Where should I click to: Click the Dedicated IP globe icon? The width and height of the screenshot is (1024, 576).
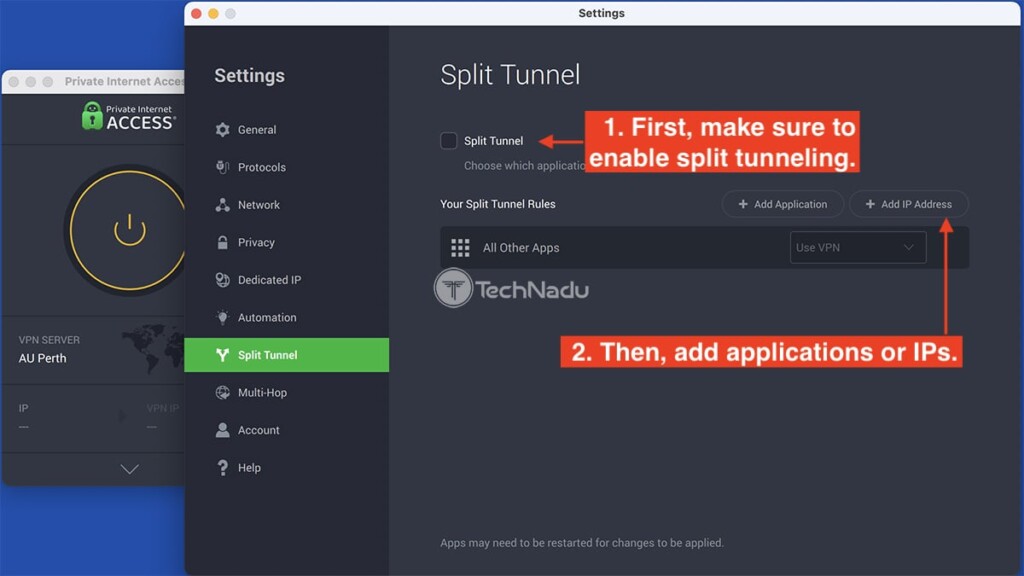coord(222,280)
